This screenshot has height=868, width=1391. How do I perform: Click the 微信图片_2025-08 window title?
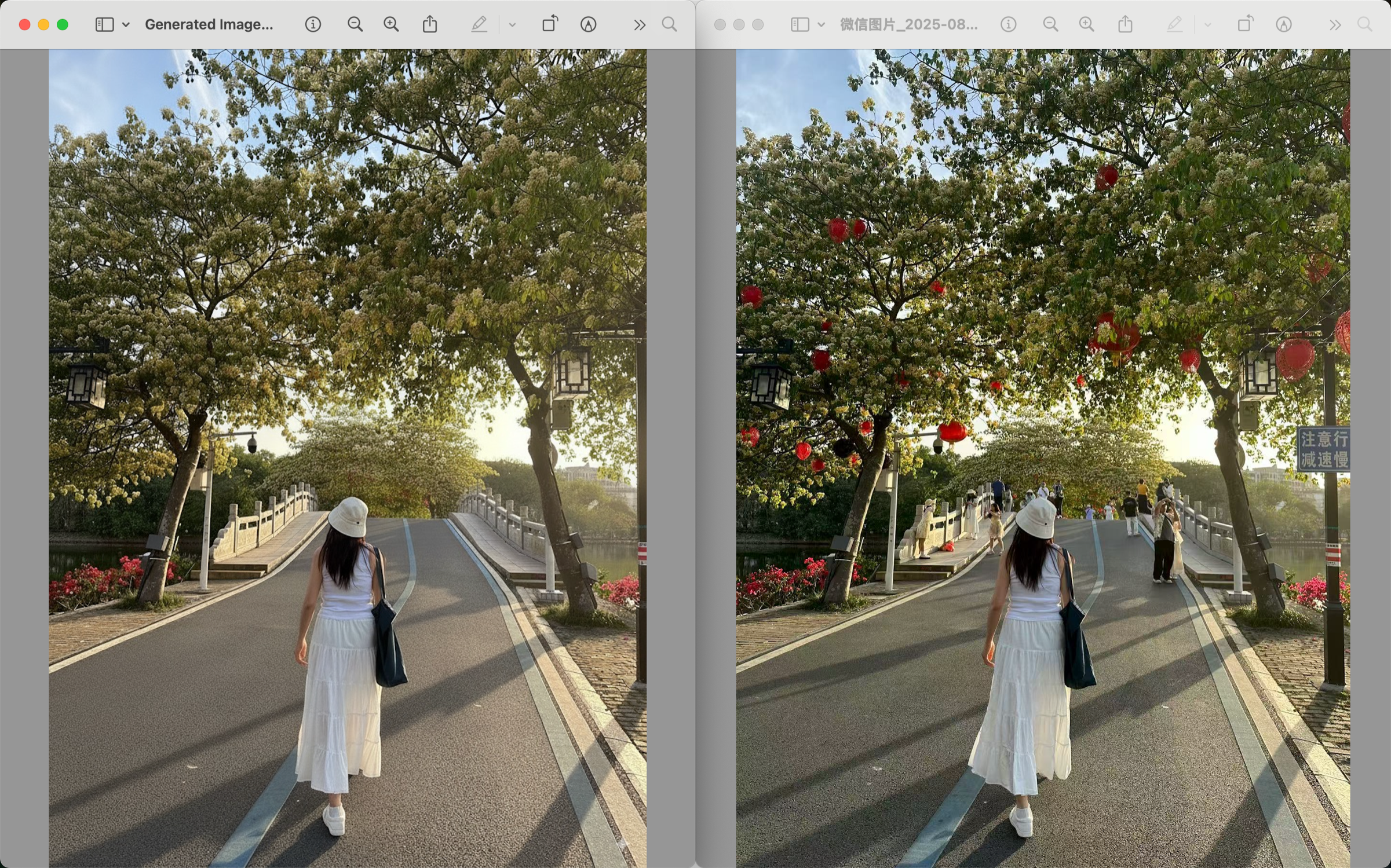point(908,24)
